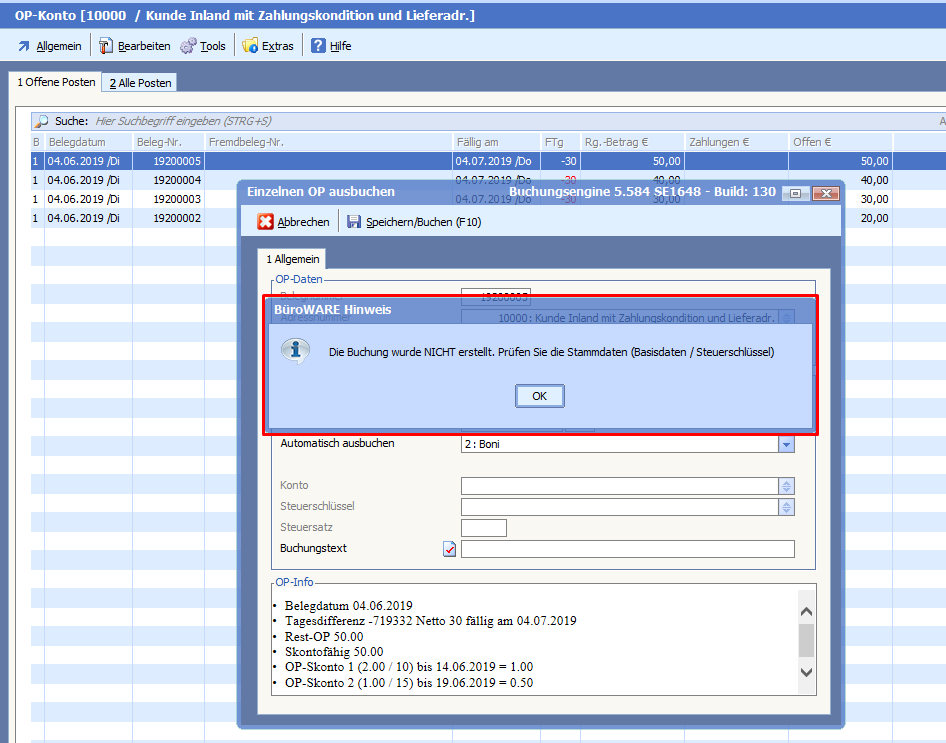Click the OP-Info scroll down arrow

coord(806,672)
